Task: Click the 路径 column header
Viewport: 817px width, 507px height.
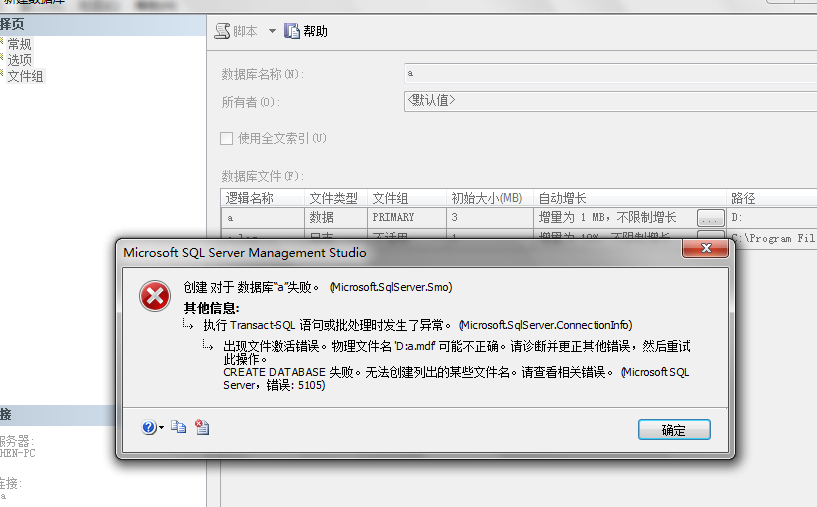Action: click(772, 198)
